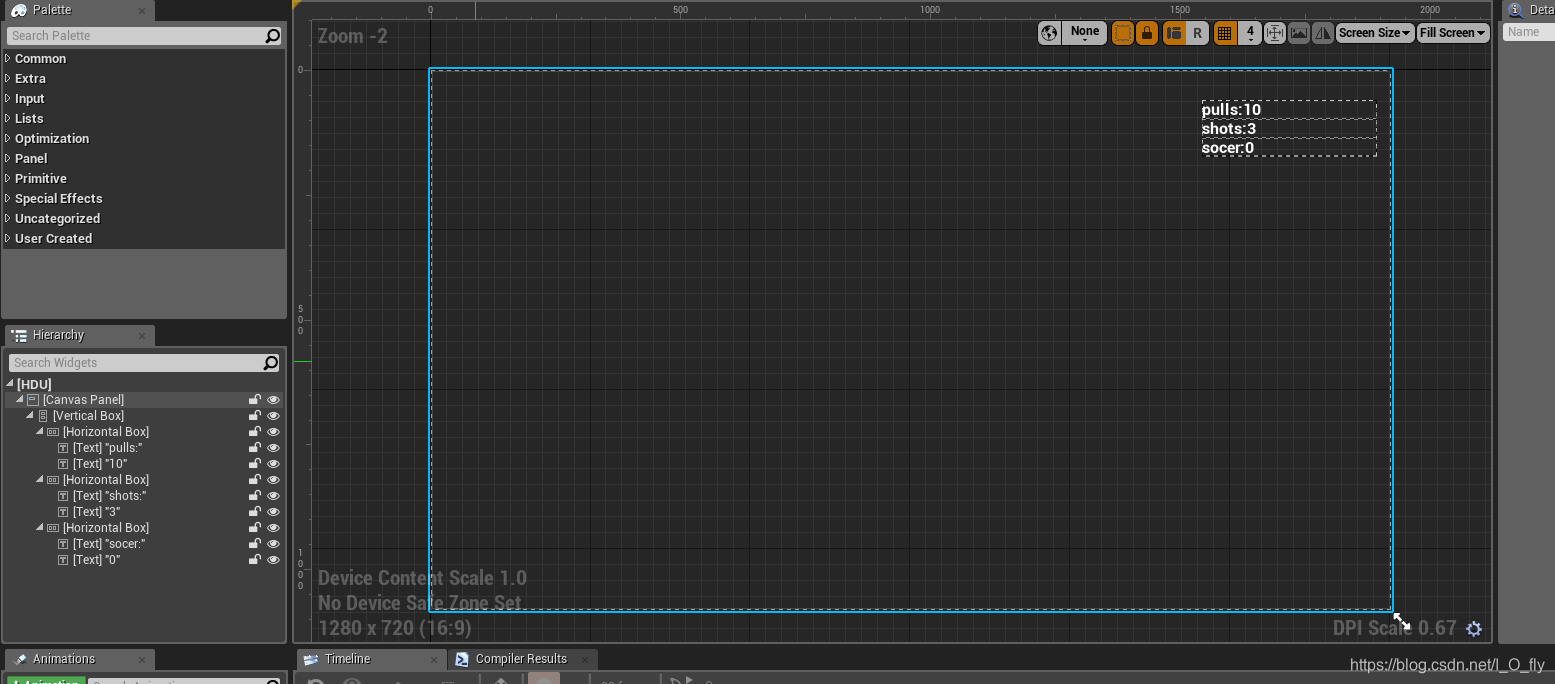Collapse the Vertical Box tree arrow
1555x684 pixels.
(x=30, y=416)
